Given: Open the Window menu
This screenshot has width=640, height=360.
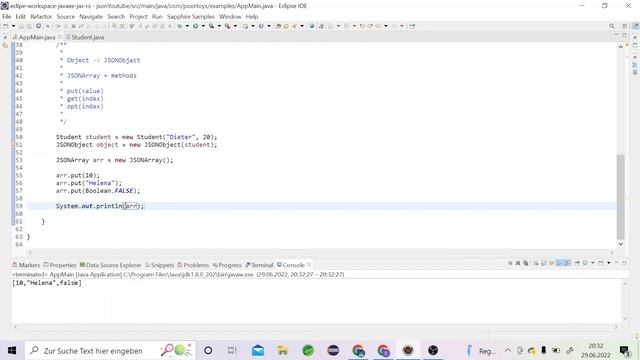Looking at the screenshot, I should pyautogui.click(x=230, y=16).
